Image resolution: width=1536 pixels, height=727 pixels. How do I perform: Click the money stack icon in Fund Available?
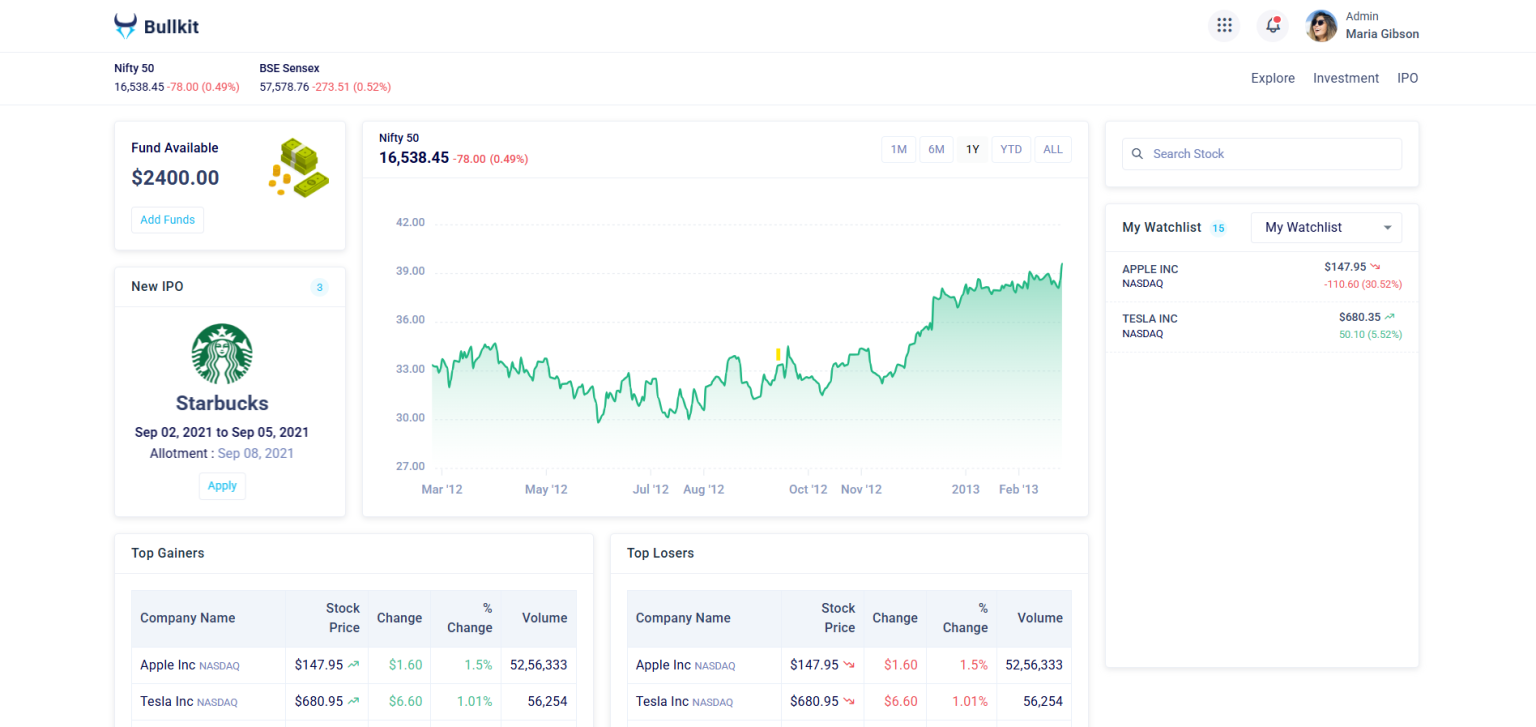(299, 167)
